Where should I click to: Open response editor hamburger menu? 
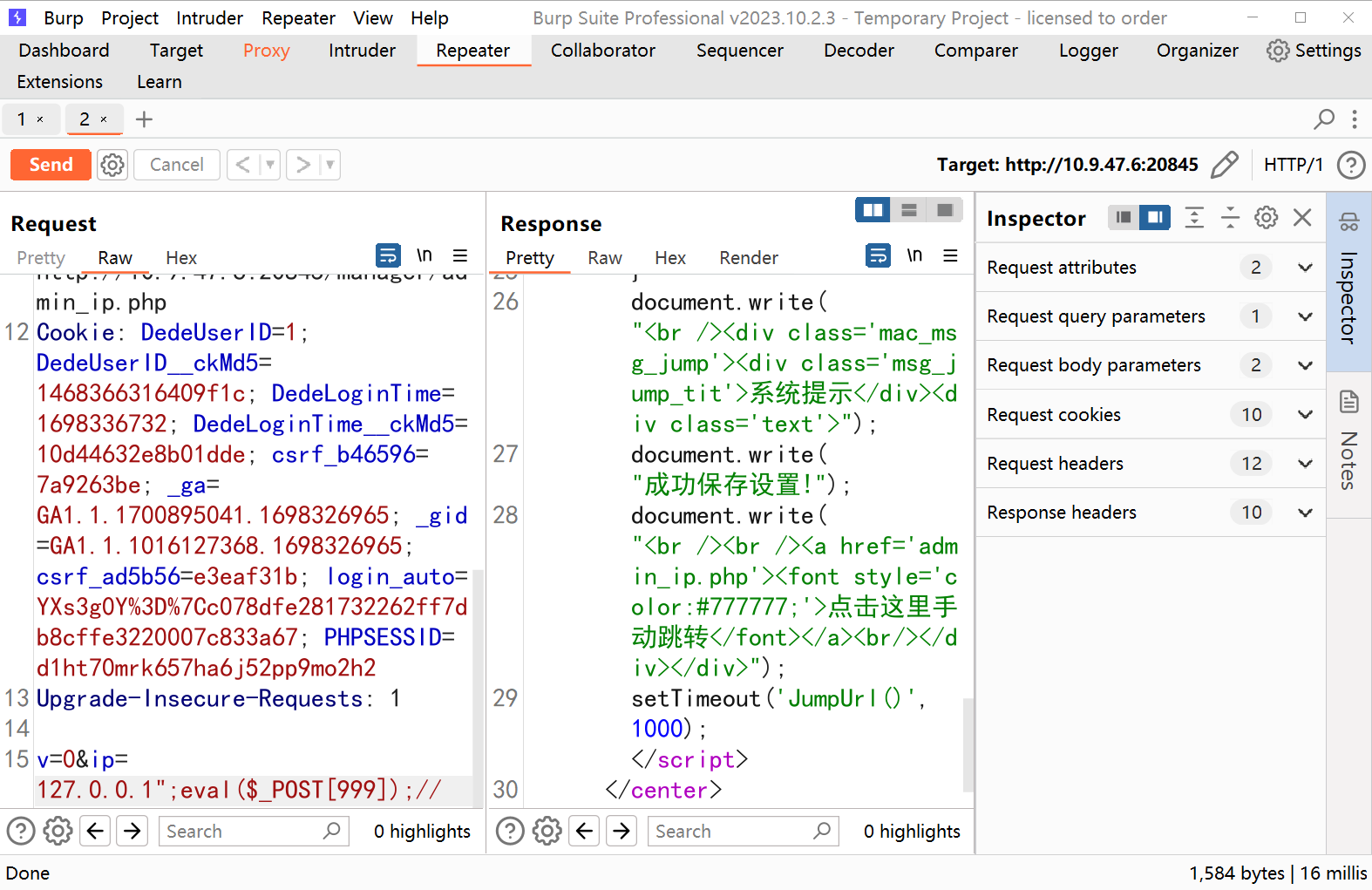951,255
